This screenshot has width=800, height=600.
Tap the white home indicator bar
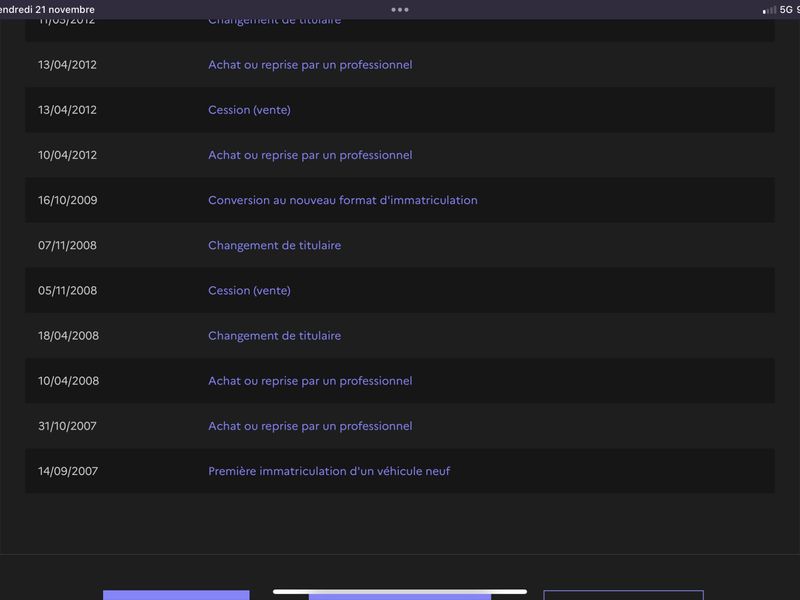click(399, 592)
